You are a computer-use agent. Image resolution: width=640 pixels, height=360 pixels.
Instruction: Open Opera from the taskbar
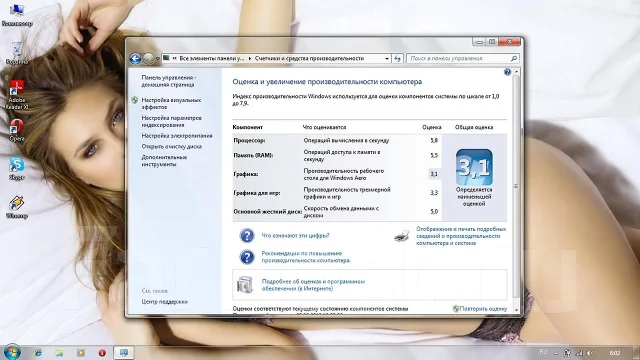[102, 353]
